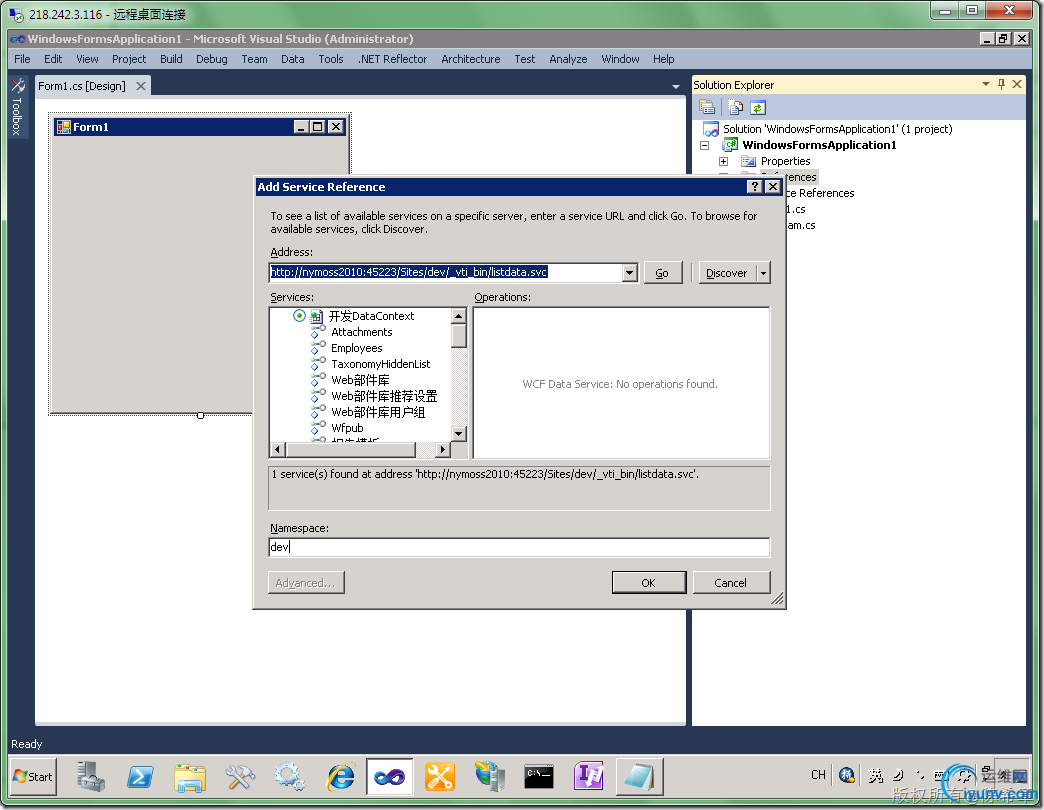Select the 开发DataContext service node
The height and width of the screenshot is (810, 1044).
pos(371,316)
